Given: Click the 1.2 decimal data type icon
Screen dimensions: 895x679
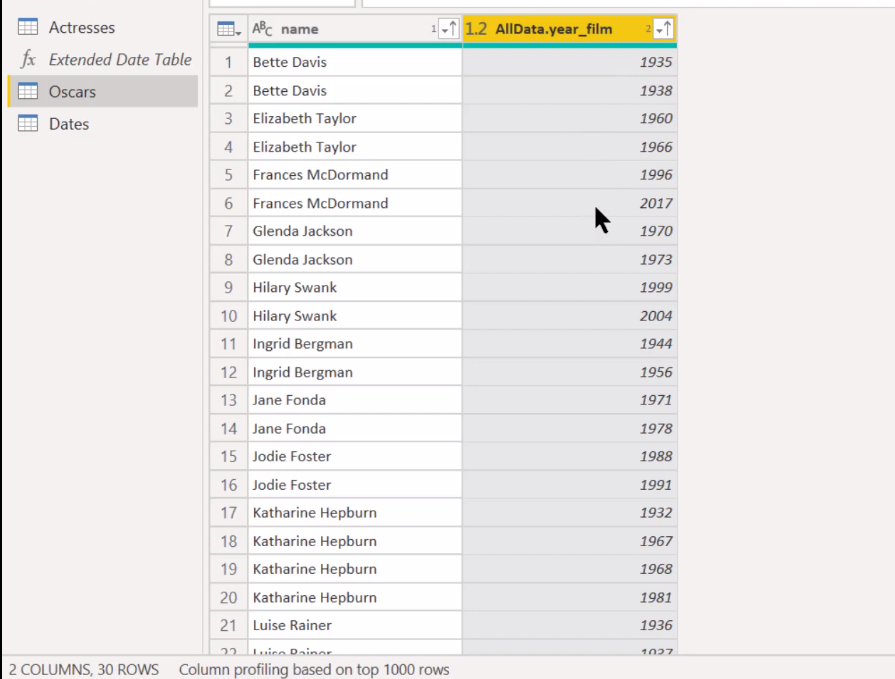Looking at the screenshot, I should point(476,29).
